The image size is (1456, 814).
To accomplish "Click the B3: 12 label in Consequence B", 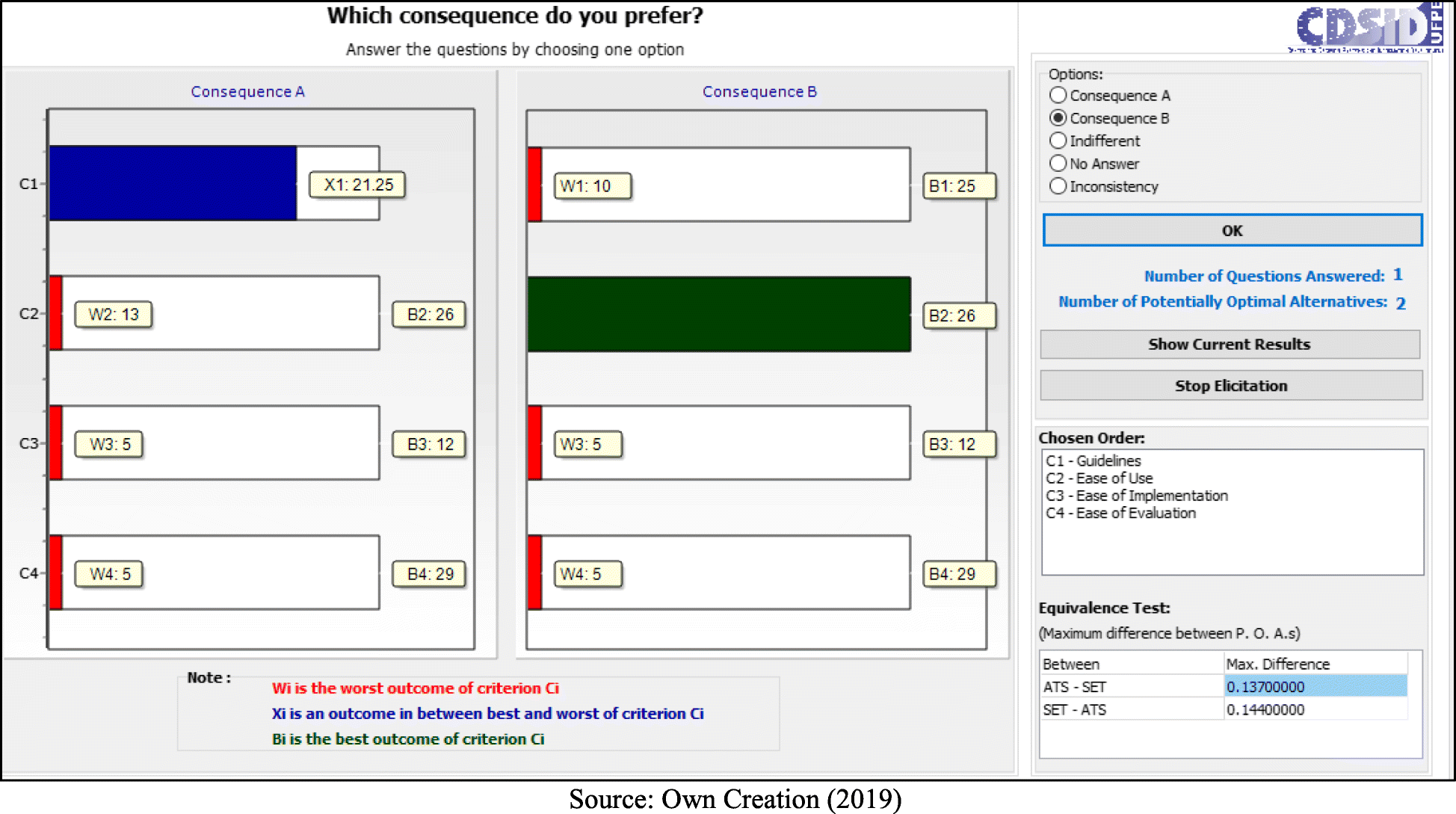I will (x=959, y=444).
